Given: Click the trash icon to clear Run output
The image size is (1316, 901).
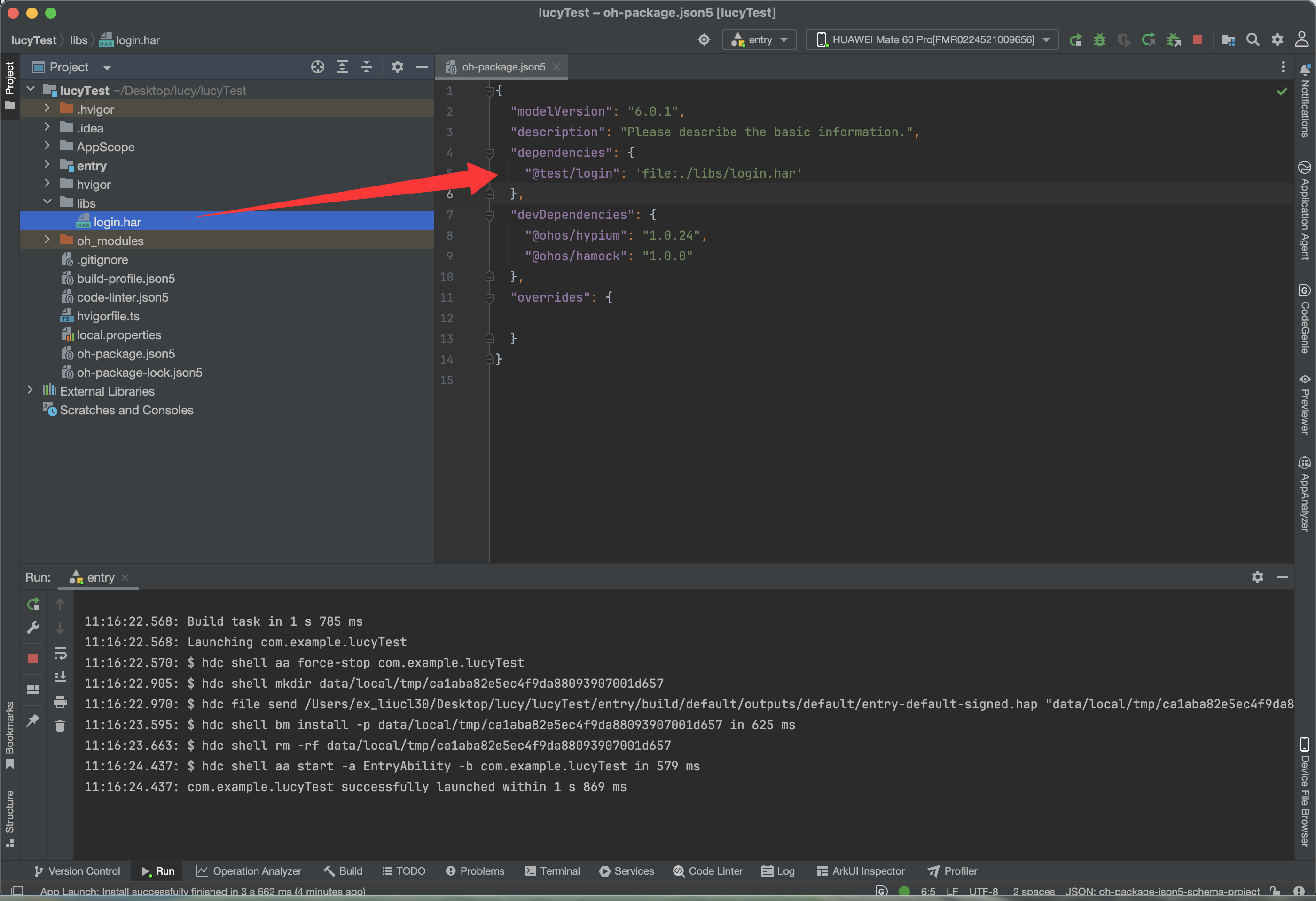Looking at the screenshot, I should click(x=60, y=726).
